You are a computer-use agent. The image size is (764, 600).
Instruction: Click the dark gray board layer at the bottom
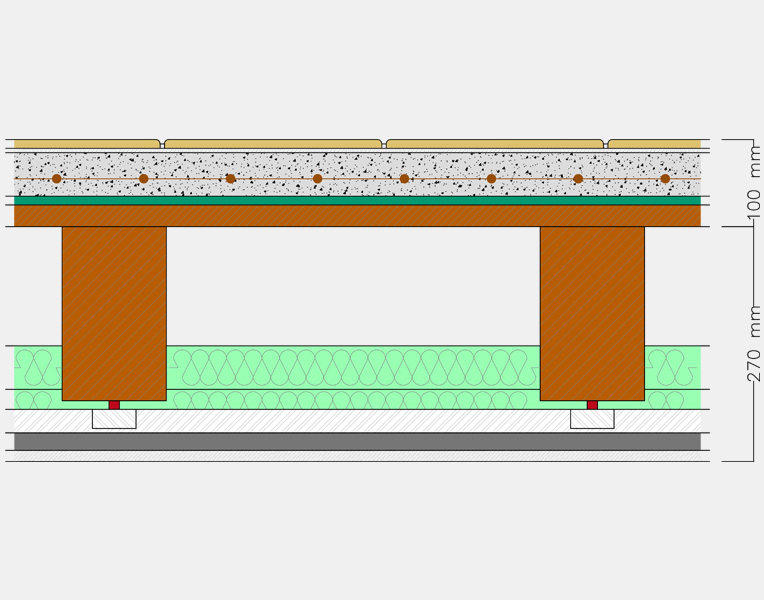[x=357, y=442]
